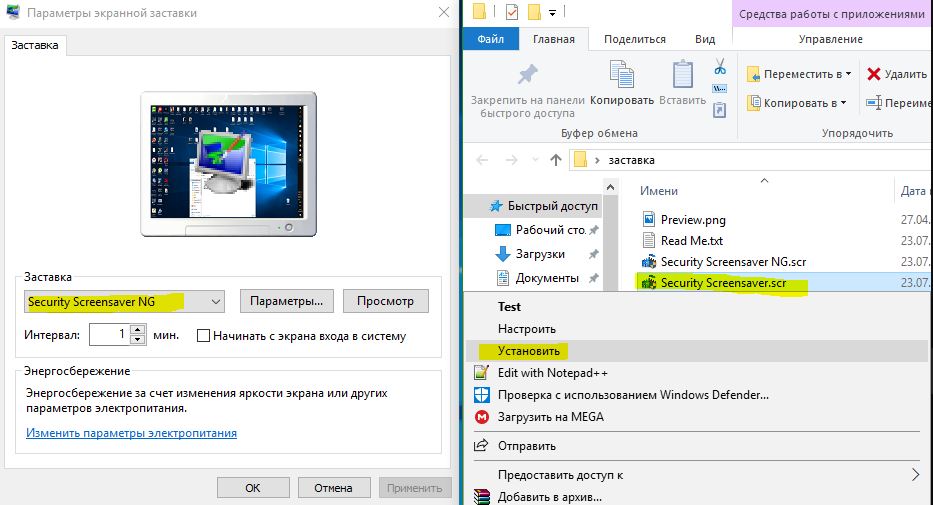933x505 pixels.
Task: Click the Up arrow in Explorer navigation
Action: (556, 159)
